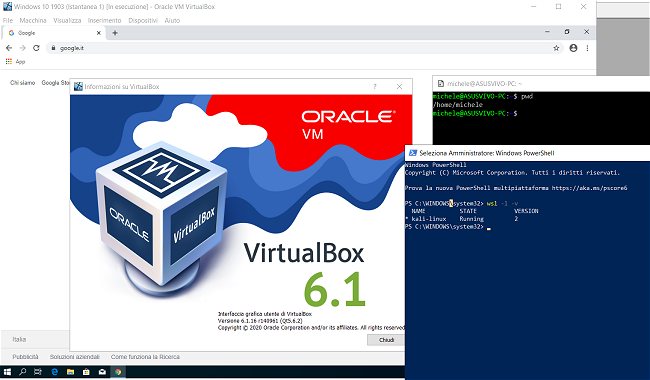Select the Google browser tab
The width and height of the screenshot is (650, 380).
54,33
